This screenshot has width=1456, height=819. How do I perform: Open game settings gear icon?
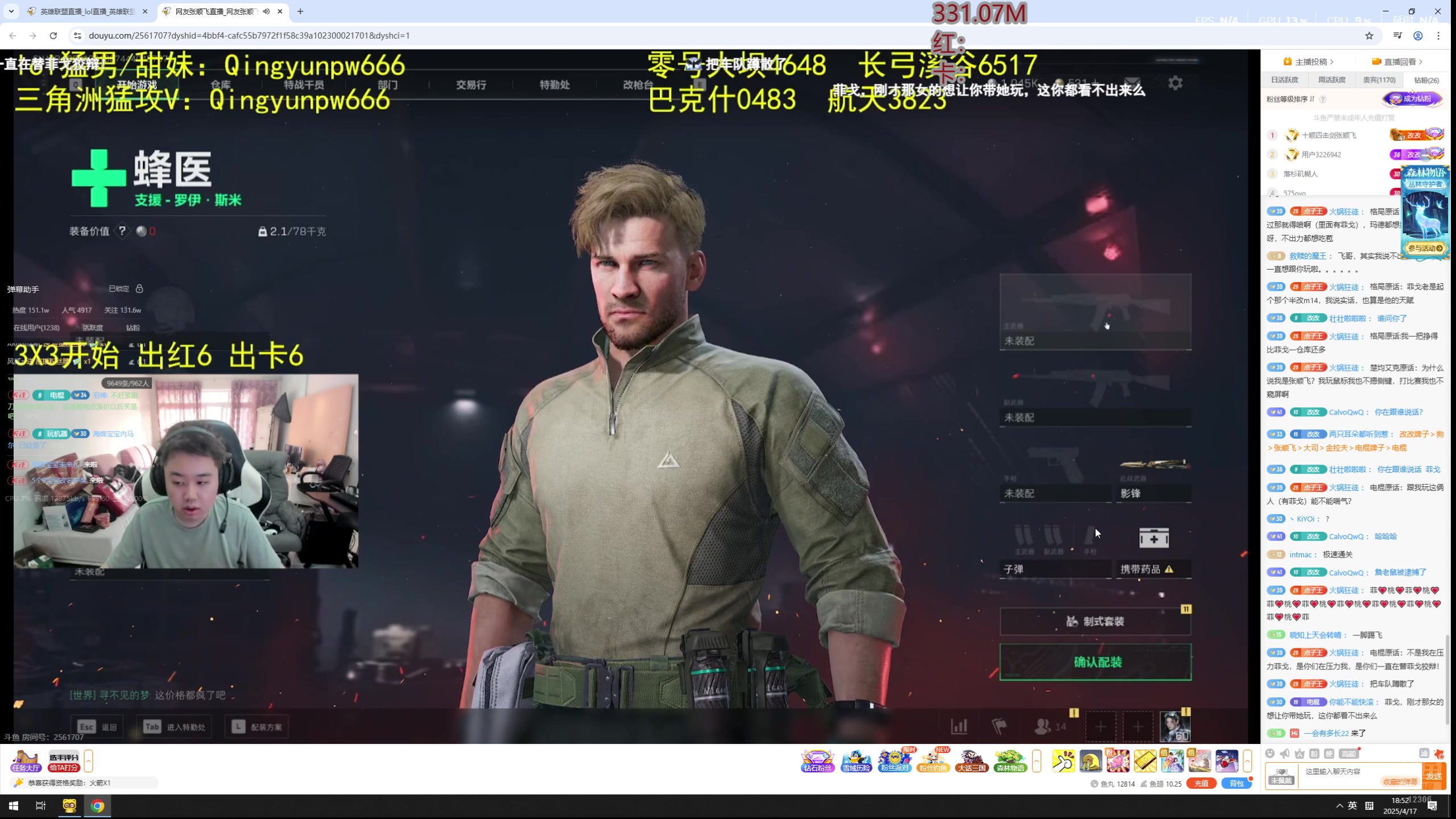point(1175,83)
